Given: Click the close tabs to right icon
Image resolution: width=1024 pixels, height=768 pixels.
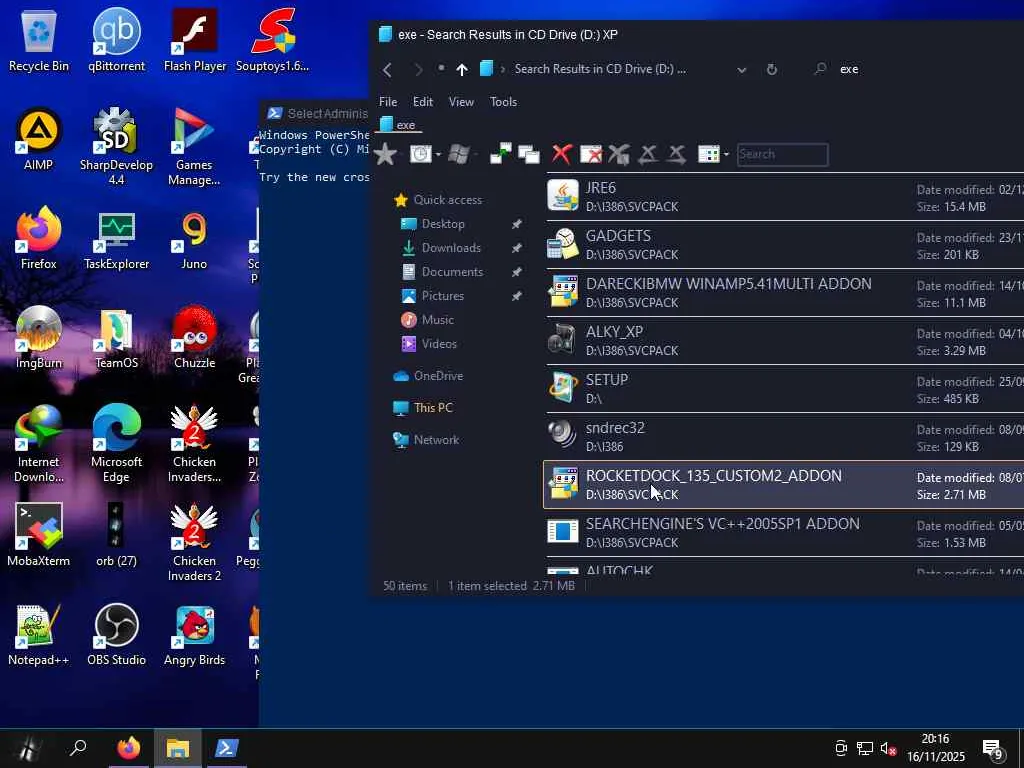Looking at the screenshot, I should tap(677, 154).
